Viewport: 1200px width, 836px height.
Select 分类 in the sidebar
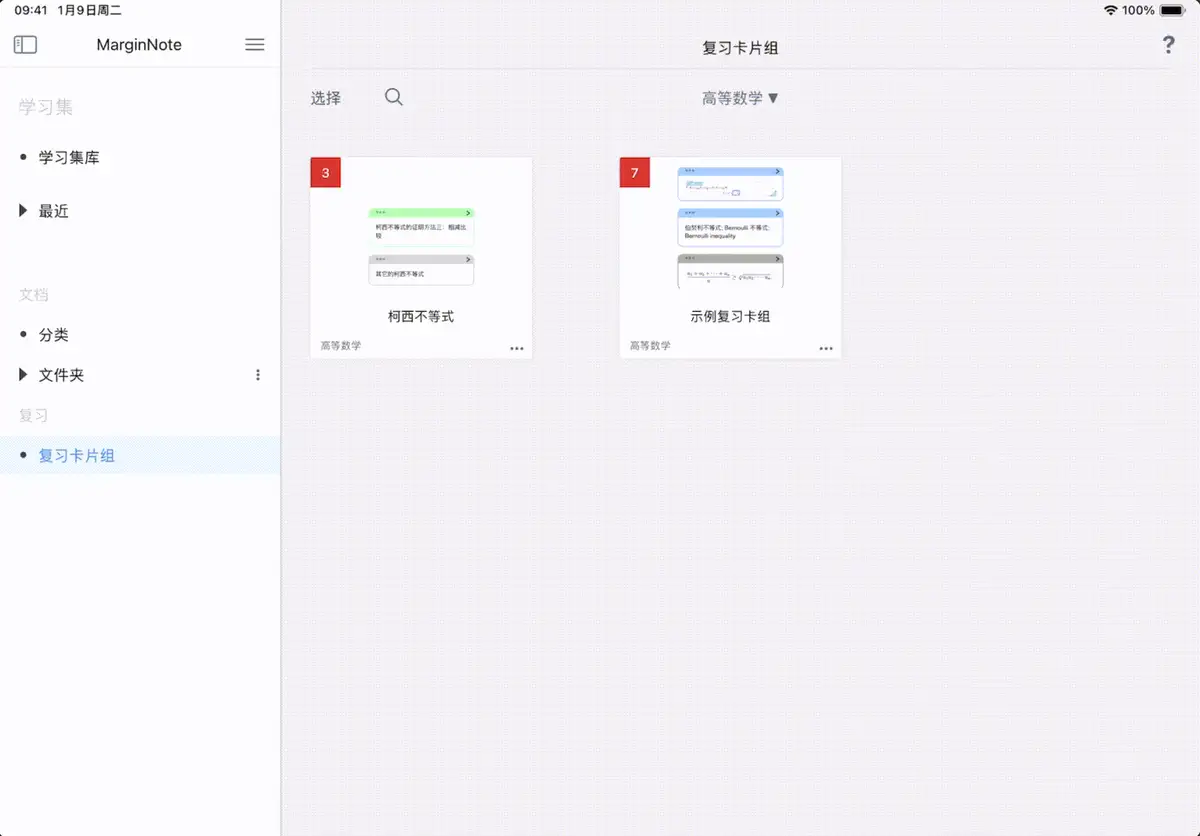pos(54,335)
